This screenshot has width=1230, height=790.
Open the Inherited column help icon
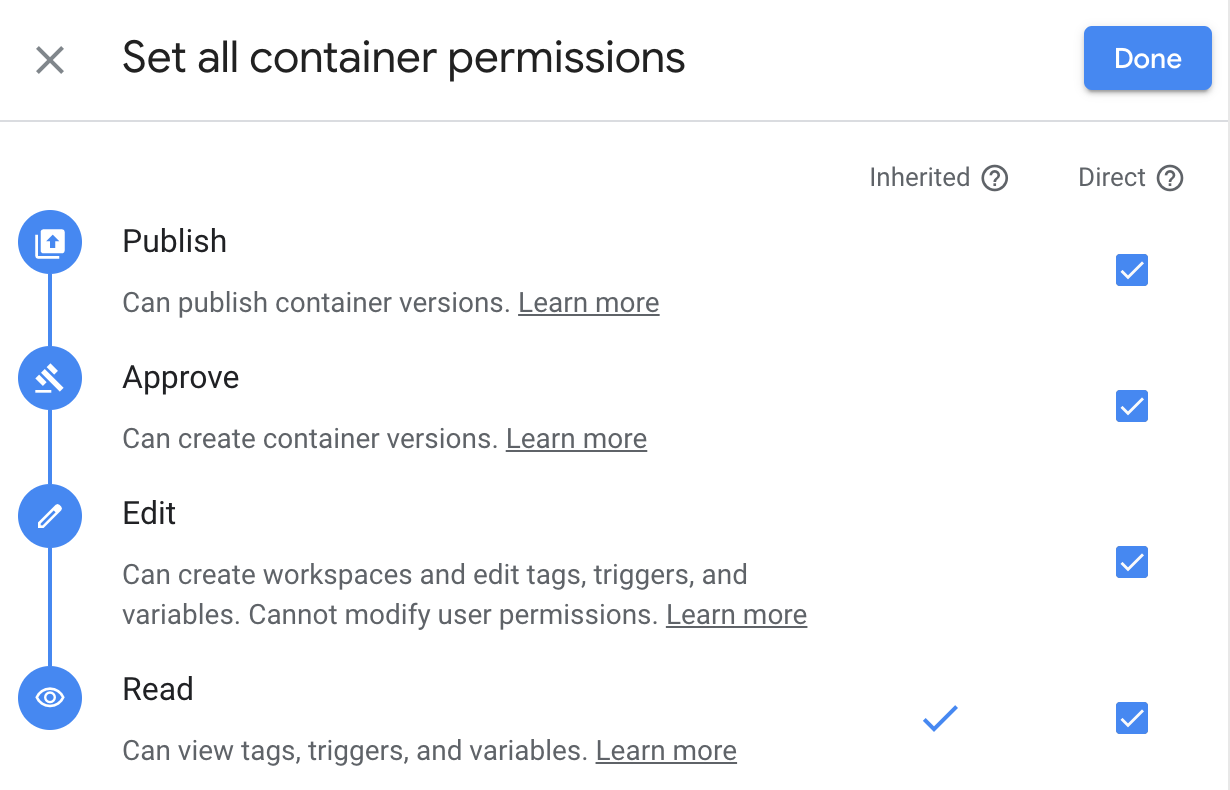[994, 178]
